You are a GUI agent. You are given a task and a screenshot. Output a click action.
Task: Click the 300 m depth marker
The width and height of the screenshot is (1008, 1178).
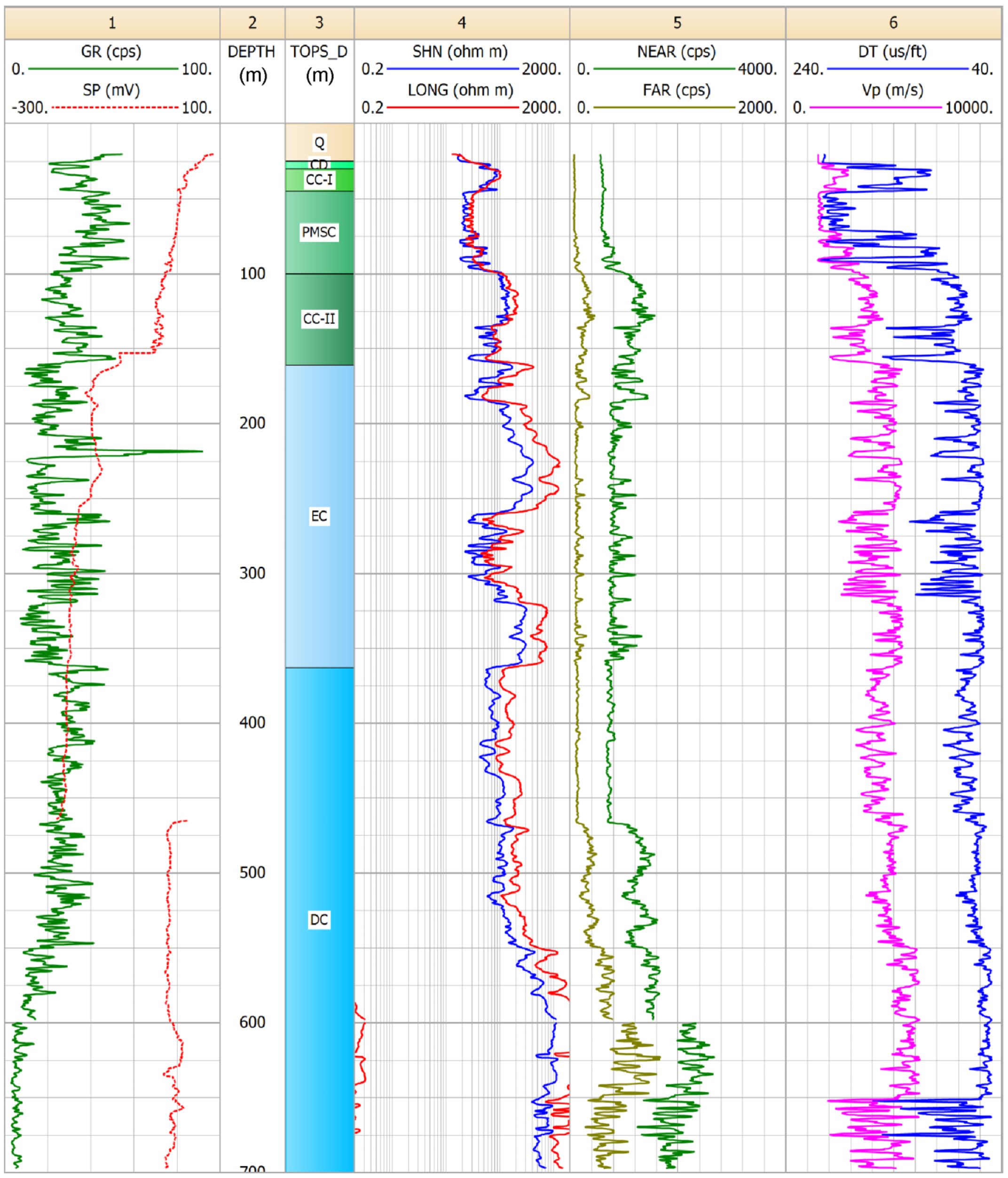[252, 573]
